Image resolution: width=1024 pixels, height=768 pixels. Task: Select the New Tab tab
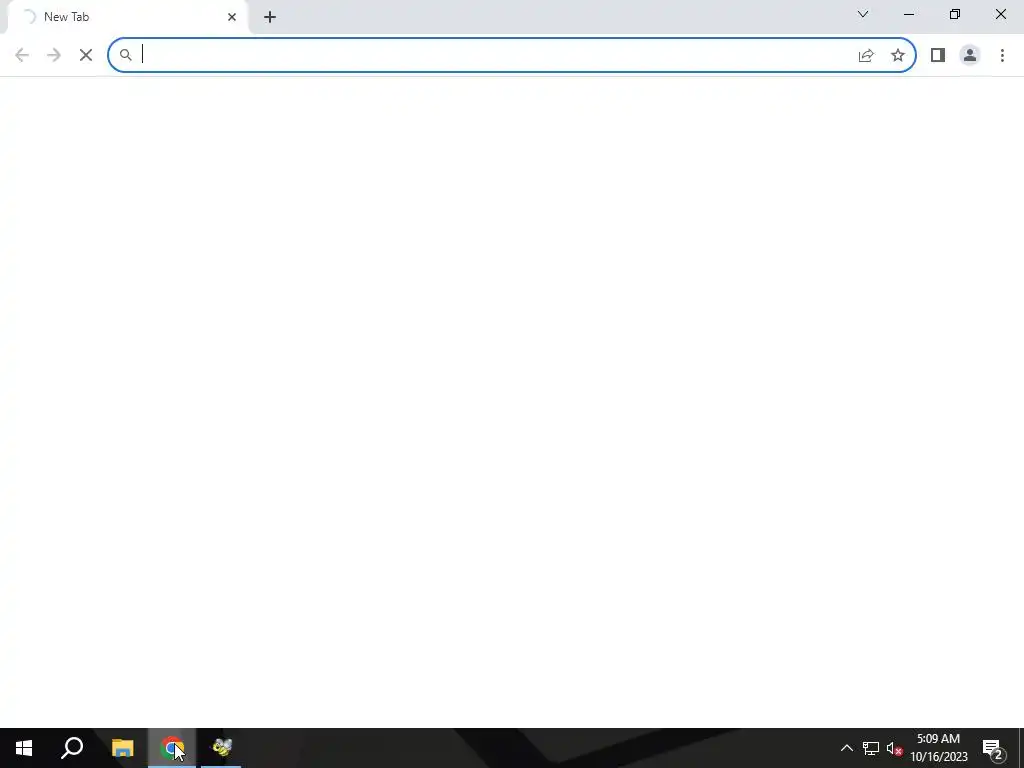127,17
